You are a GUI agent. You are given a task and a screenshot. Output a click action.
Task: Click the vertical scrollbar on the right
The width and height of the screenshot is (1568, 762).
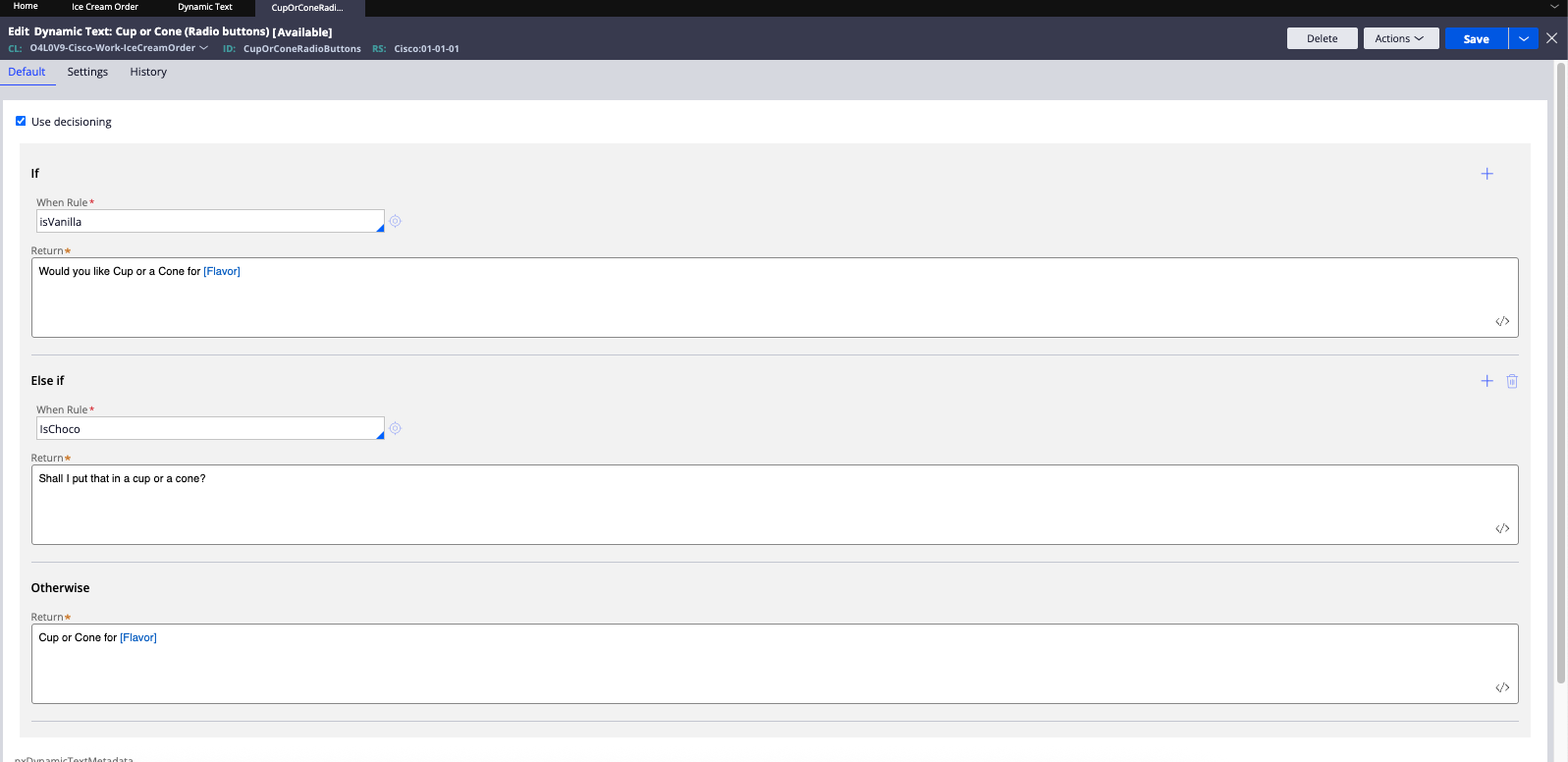tap(1561, 373)
